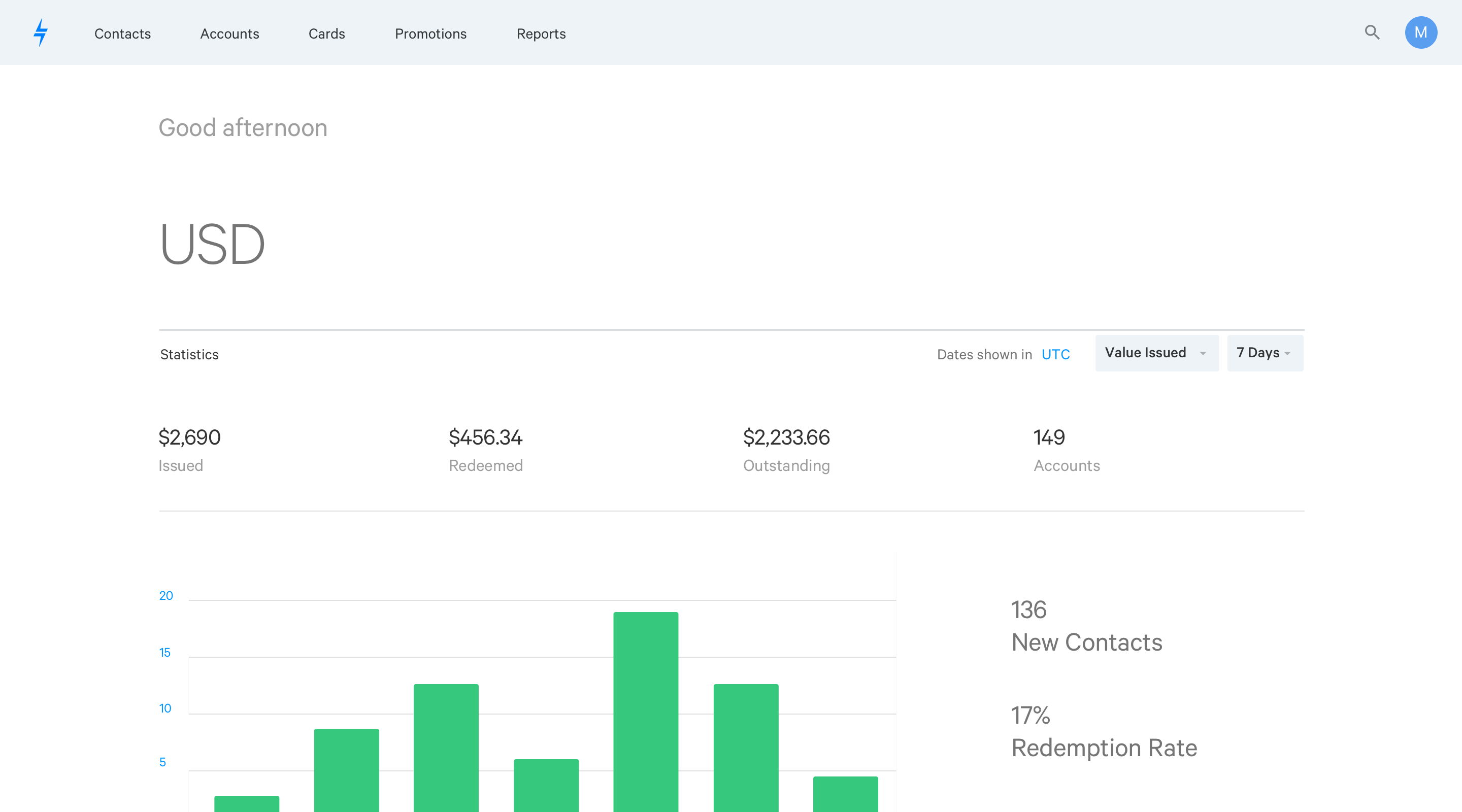The height and width of the screenshot is (812, 1462).
Task: Navigate to Cards
Action: coord(326,33)
